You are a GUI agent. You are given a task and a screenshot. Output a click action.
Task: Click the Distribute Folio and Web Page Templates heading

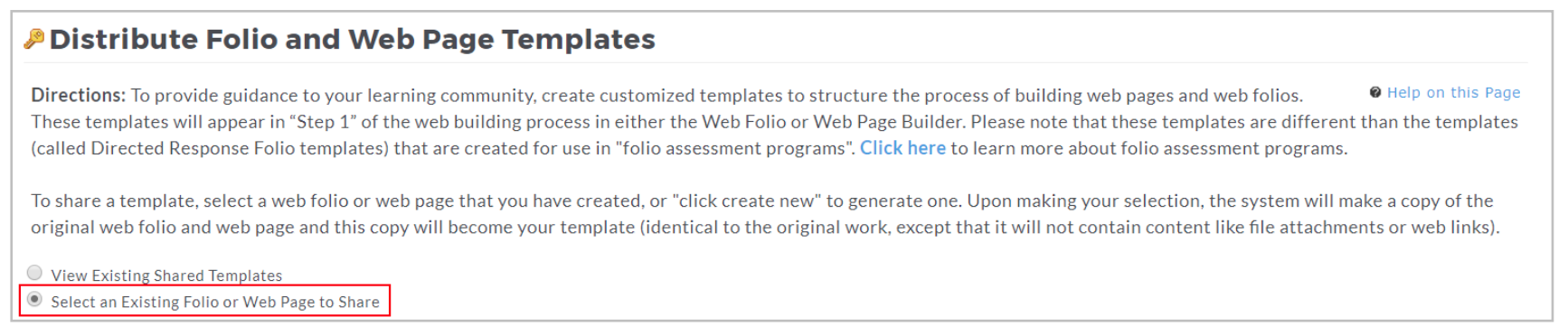coord(353,39)
